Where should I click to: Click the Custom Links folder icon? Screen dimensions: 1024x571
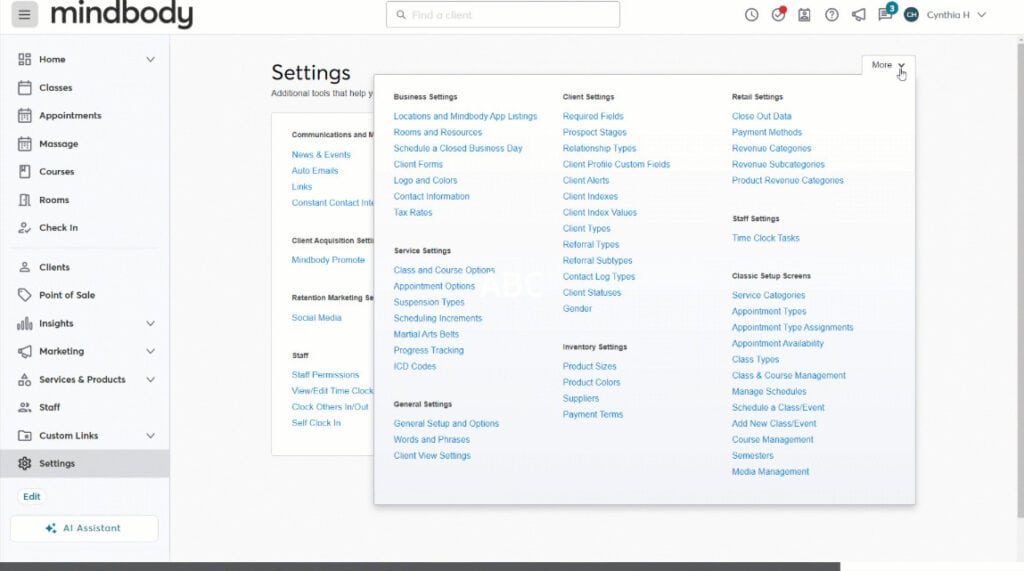coord(25,436)
